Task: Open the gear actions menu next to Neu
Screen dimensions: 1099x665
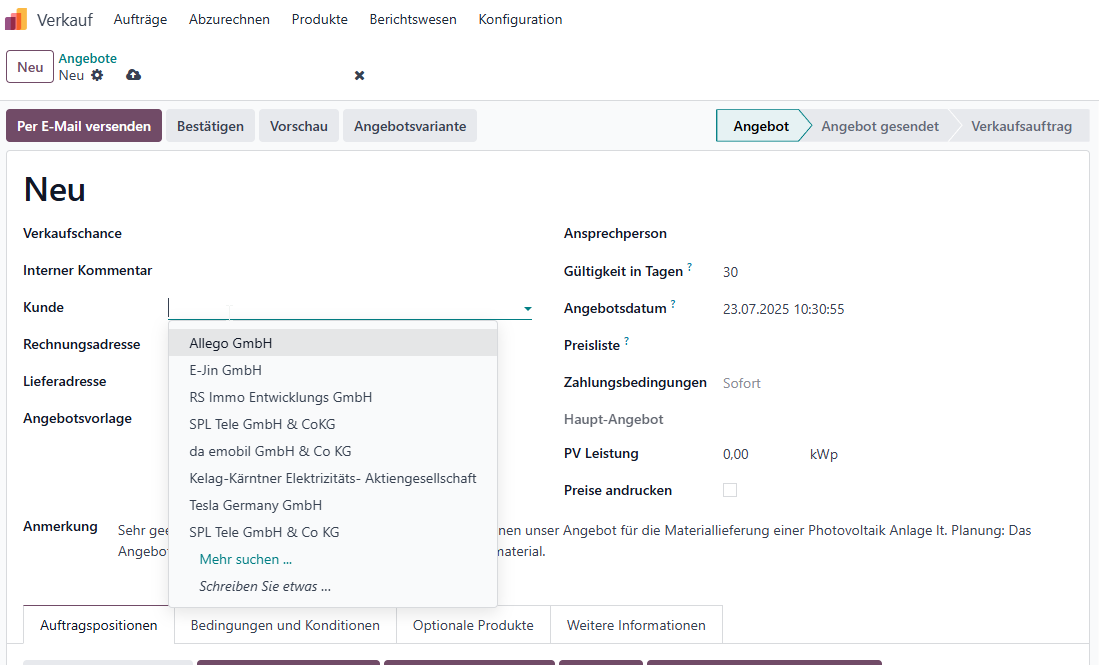Action: [x=97, y=75]
